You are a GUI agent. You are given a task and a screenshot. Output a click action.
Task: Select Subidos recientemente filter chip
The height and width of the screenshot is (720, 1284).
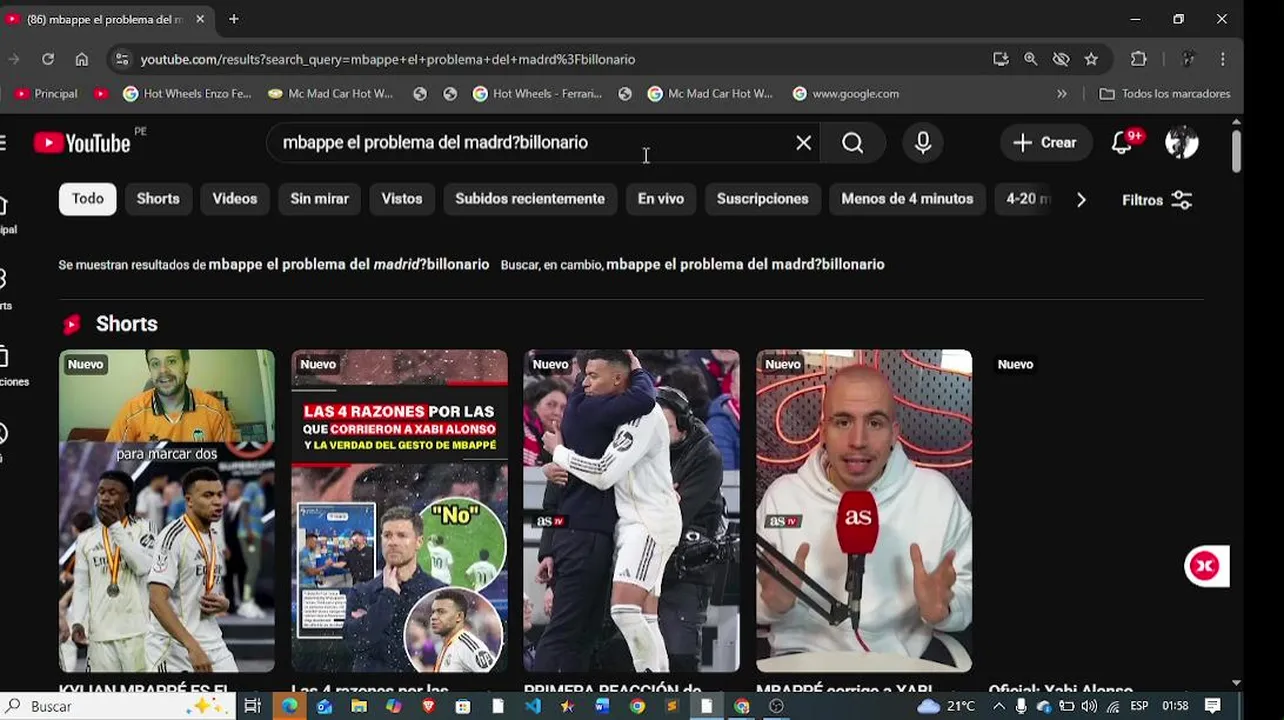[x=530, y=199]
